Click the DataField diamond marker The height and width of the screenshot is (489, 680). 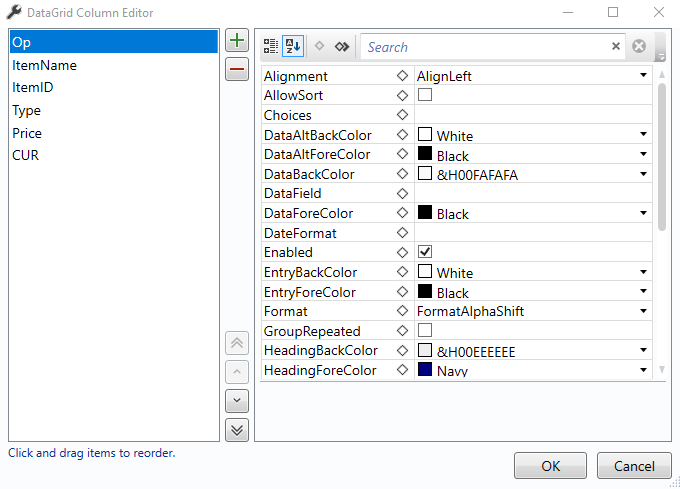(x=402, y=193)
